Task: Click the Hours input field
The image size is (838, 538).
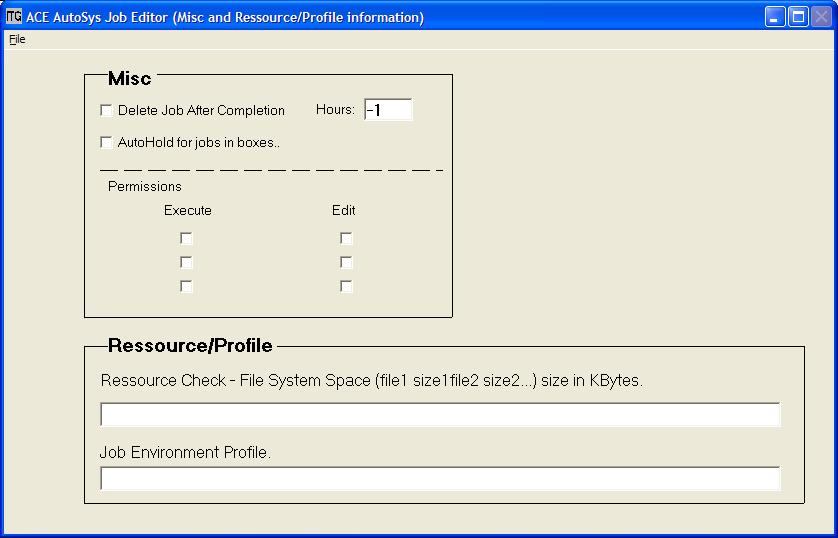Action: point(388,110)
